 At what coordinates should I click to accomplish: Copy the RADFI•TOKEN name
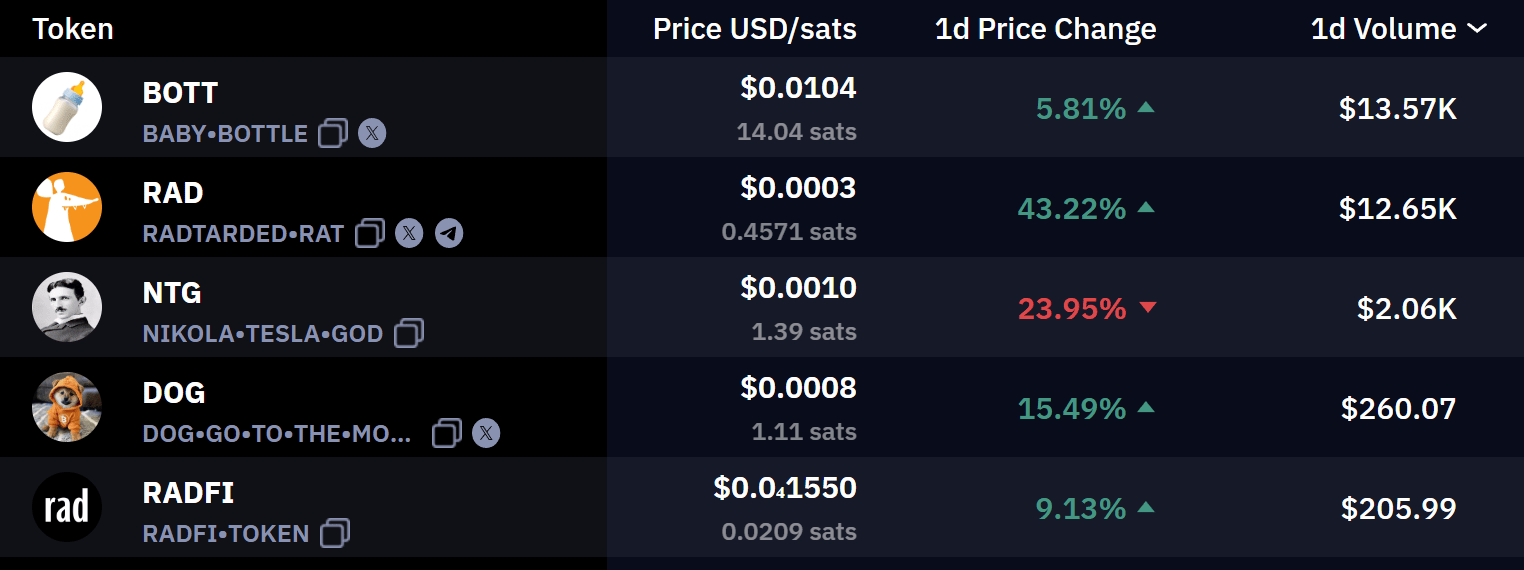coord(335,533)
